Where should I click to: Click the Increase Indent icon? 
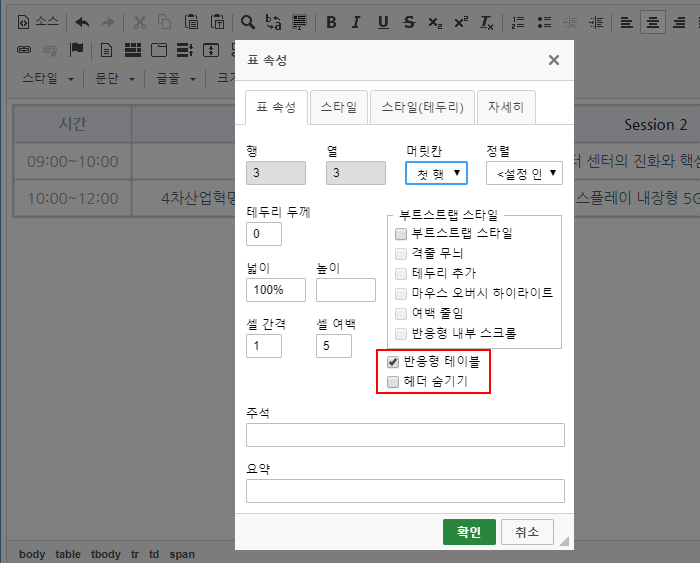coord(596,22)
